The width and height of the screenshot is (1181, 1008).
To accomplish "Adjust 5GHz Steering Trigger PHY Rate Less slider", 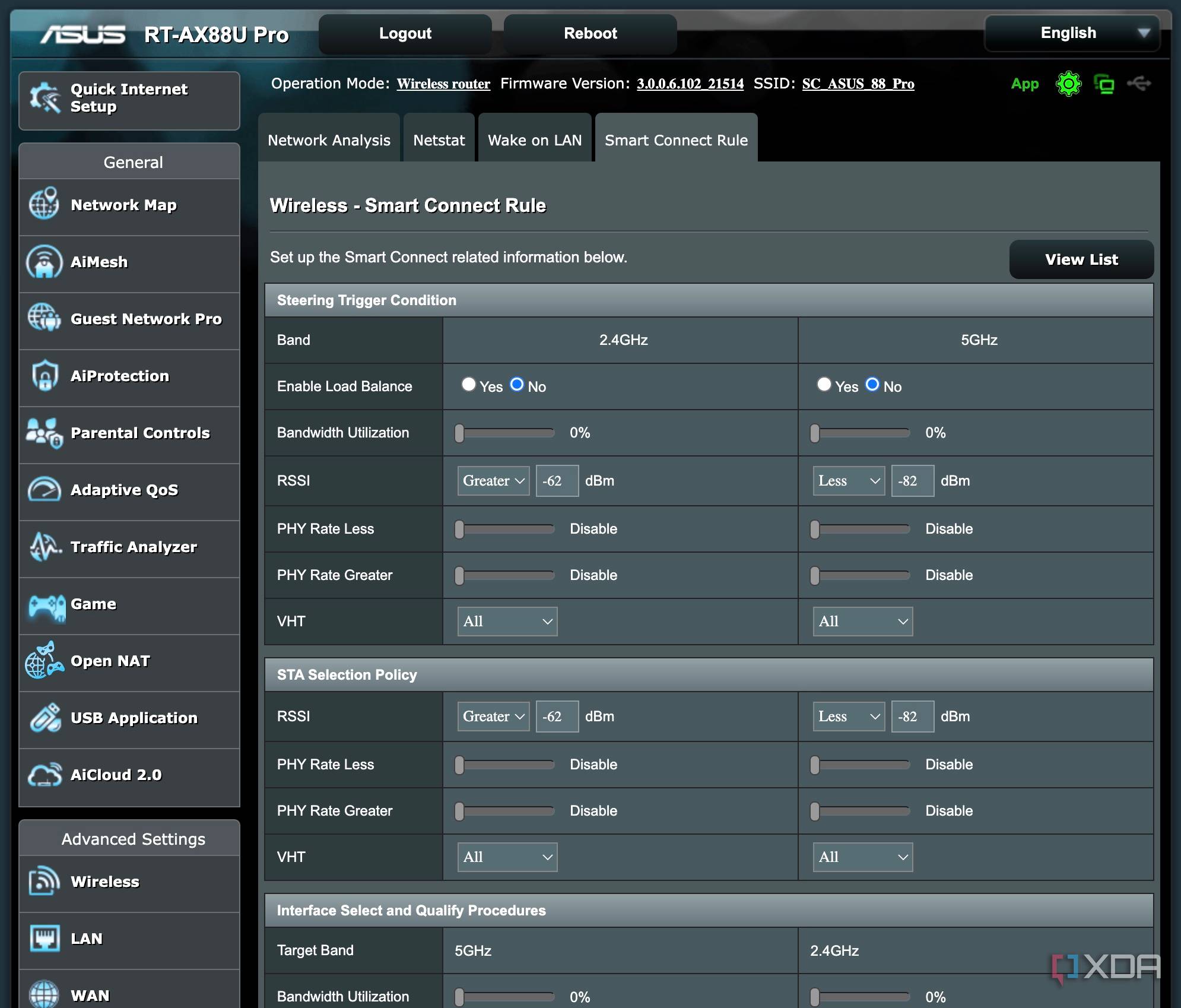I will 861,529.
